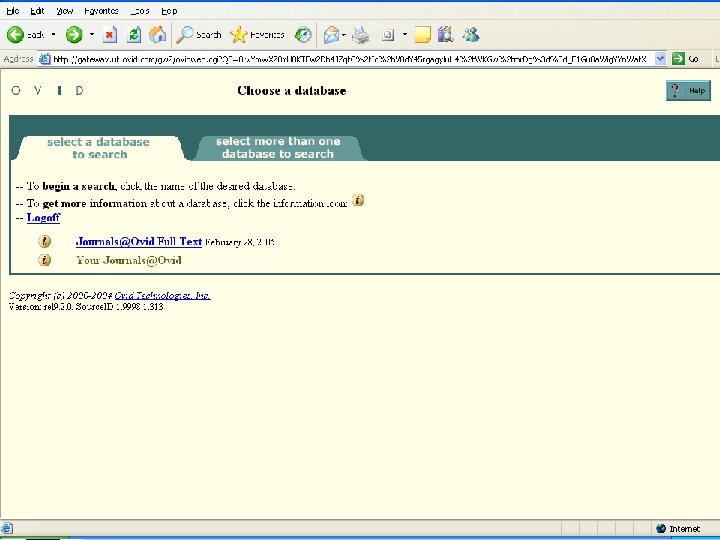Click the green Forward arrow icon

pyautogui.click(x=74, y=34)
